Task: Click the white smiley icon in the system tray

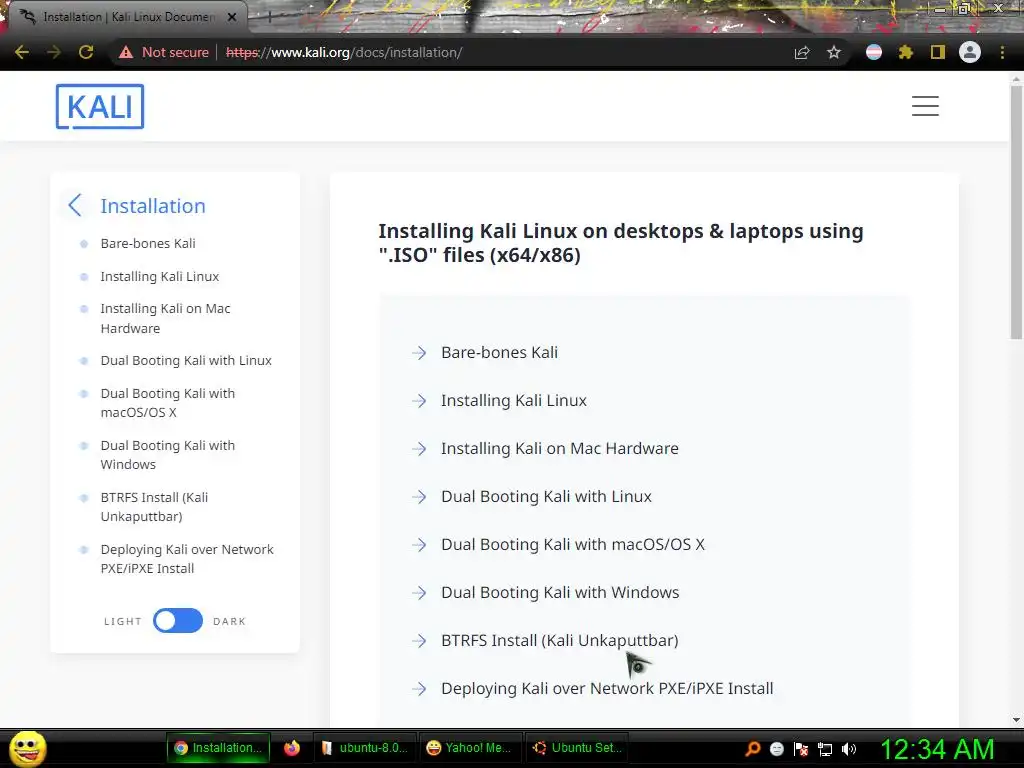Action: coord(777,749)
